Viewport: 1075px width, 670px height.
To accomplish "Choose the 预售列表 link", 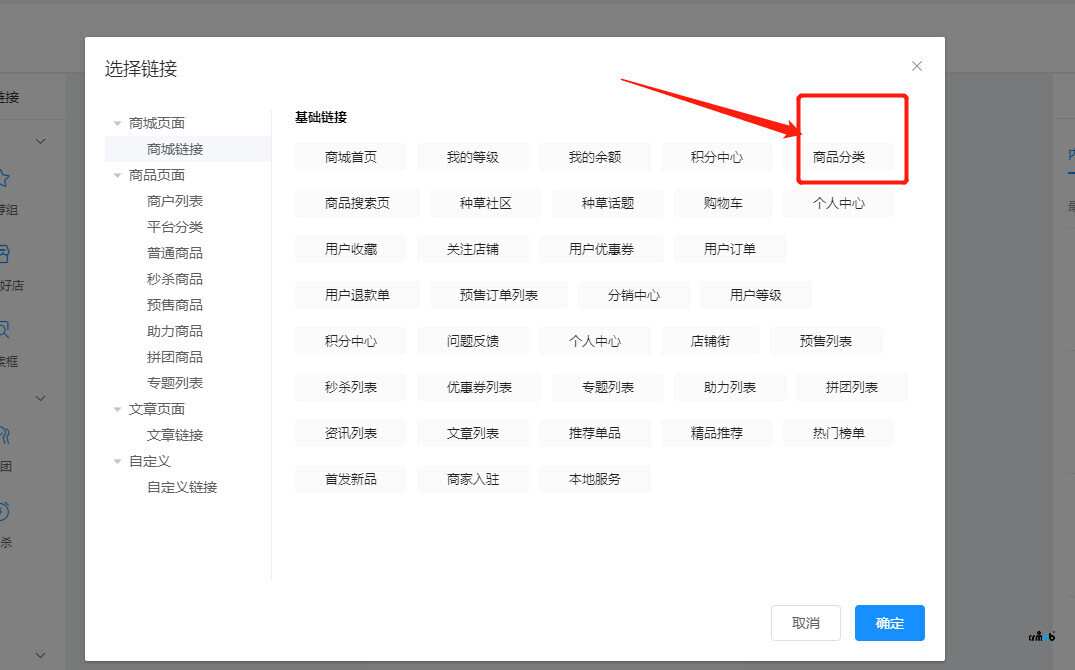I will (x=826, y=341).
